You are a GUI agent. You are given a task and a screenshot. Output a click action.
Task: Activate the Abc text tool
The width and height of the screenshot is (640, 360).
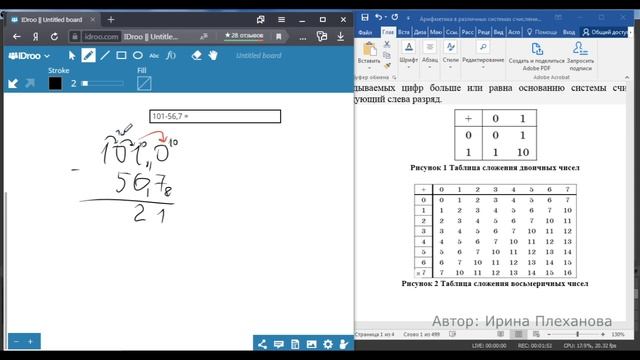(x=154, y=56)
